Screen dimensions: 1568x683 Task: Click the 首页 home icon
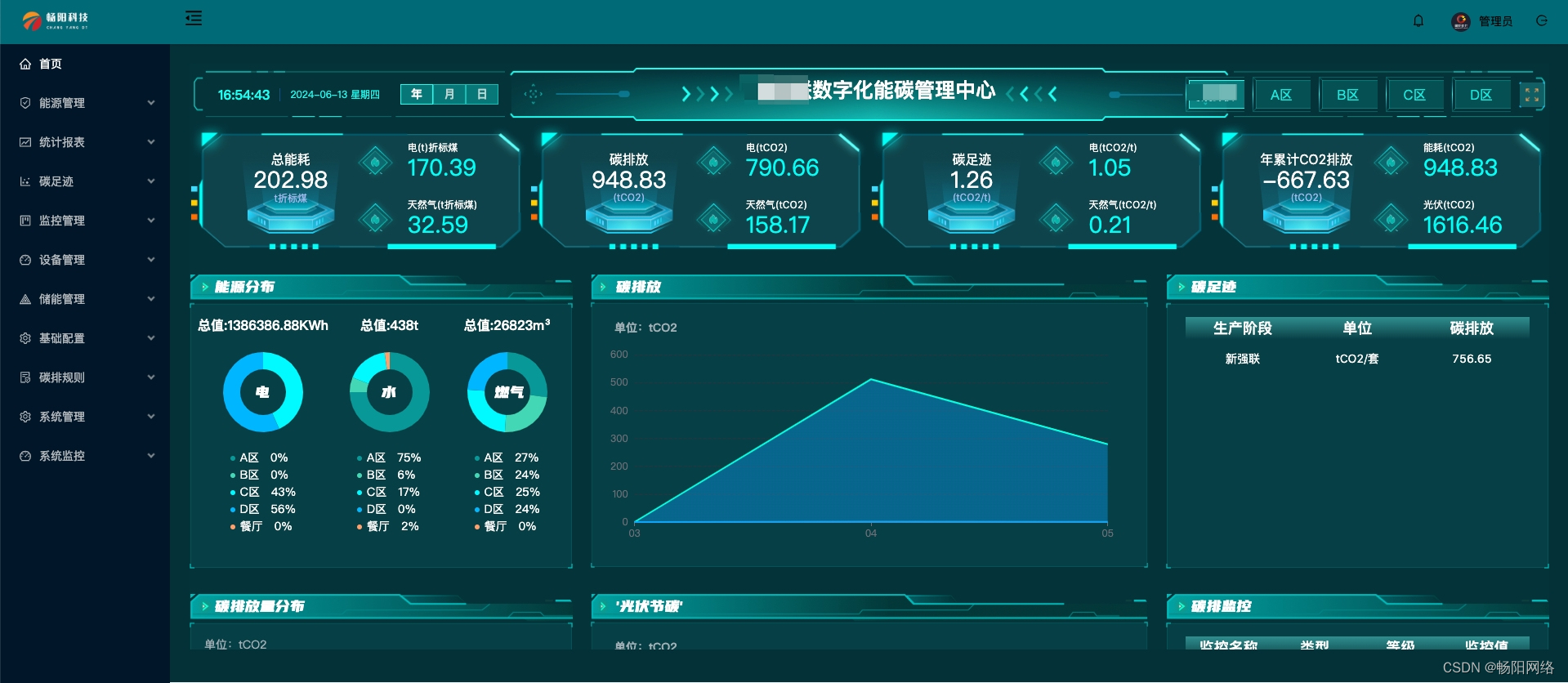25,64
